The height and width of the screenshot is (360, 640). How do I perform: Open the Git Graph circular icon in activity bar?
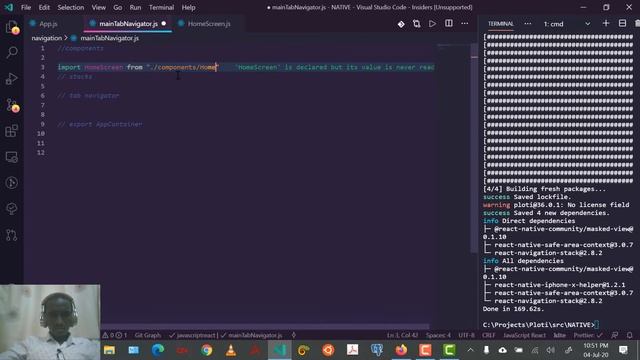(x=11, y=183)
